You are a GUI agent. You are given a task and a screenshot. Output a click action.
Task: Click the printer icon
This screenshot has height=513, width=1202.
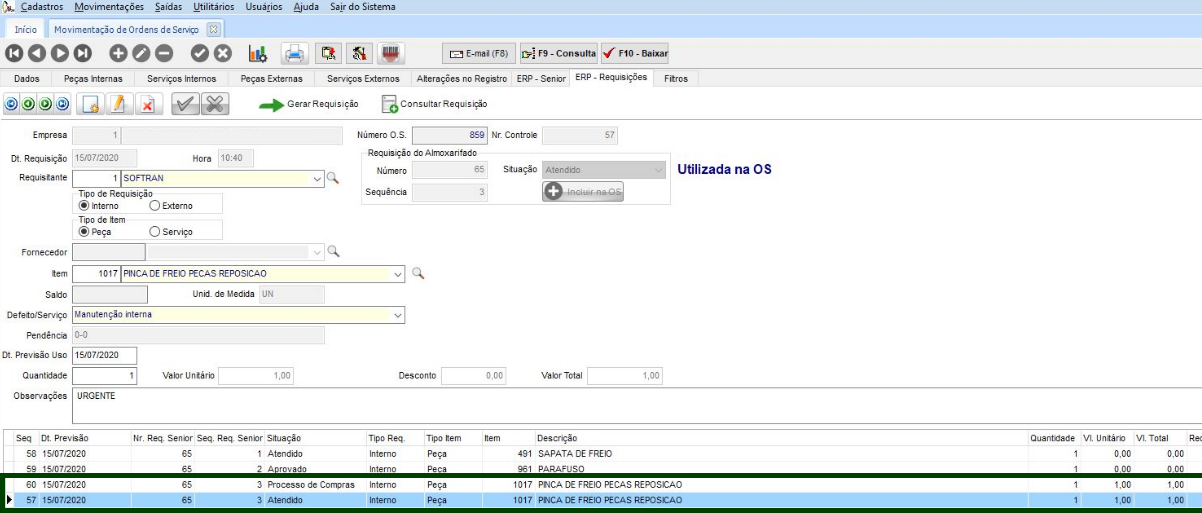click(x=295, y=53)
